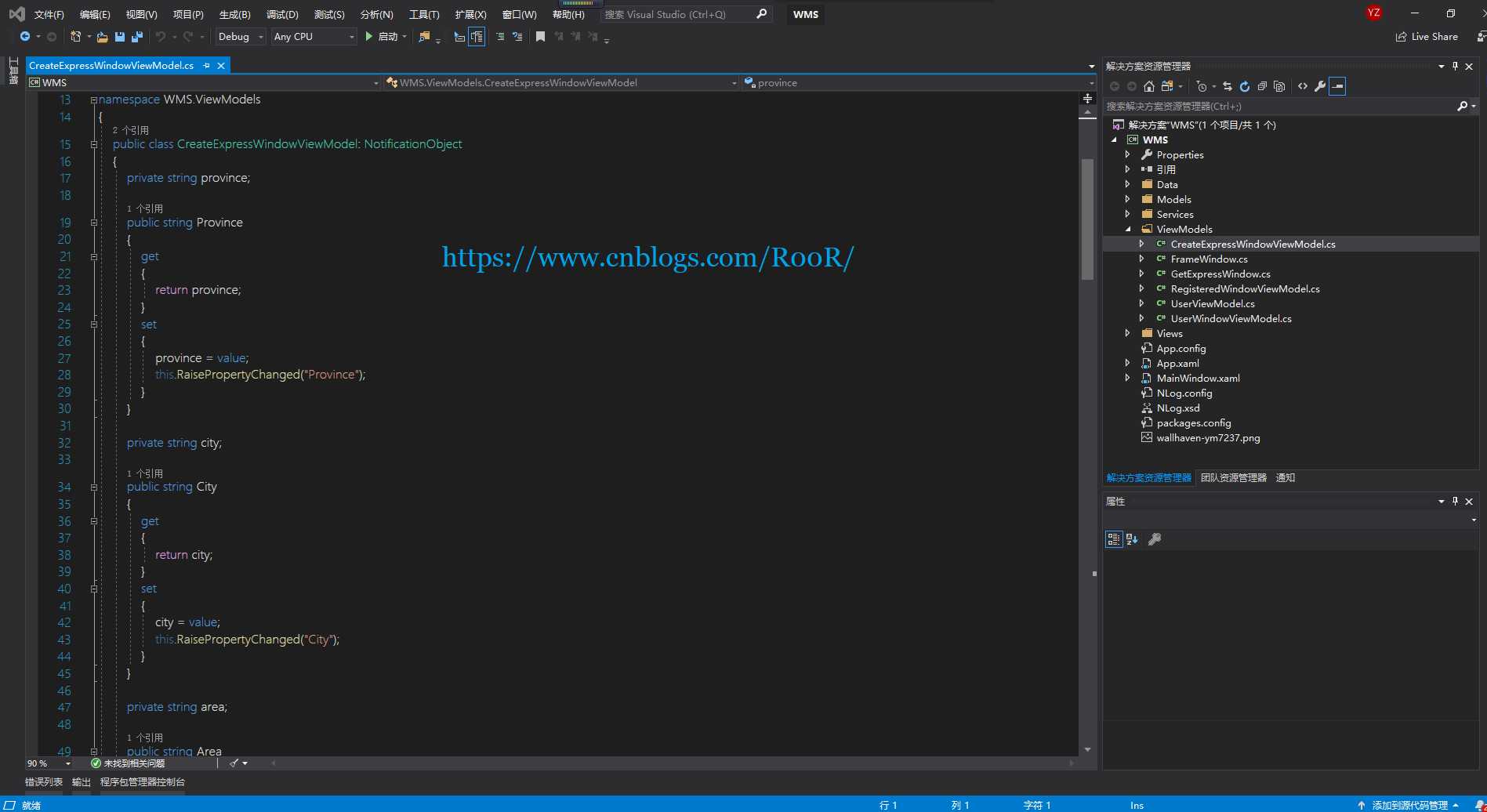Screen dimensions: 1487x812
Task: Toggle auto-hide pin on Solution Explorer panel
Action: click(1455, 67)
